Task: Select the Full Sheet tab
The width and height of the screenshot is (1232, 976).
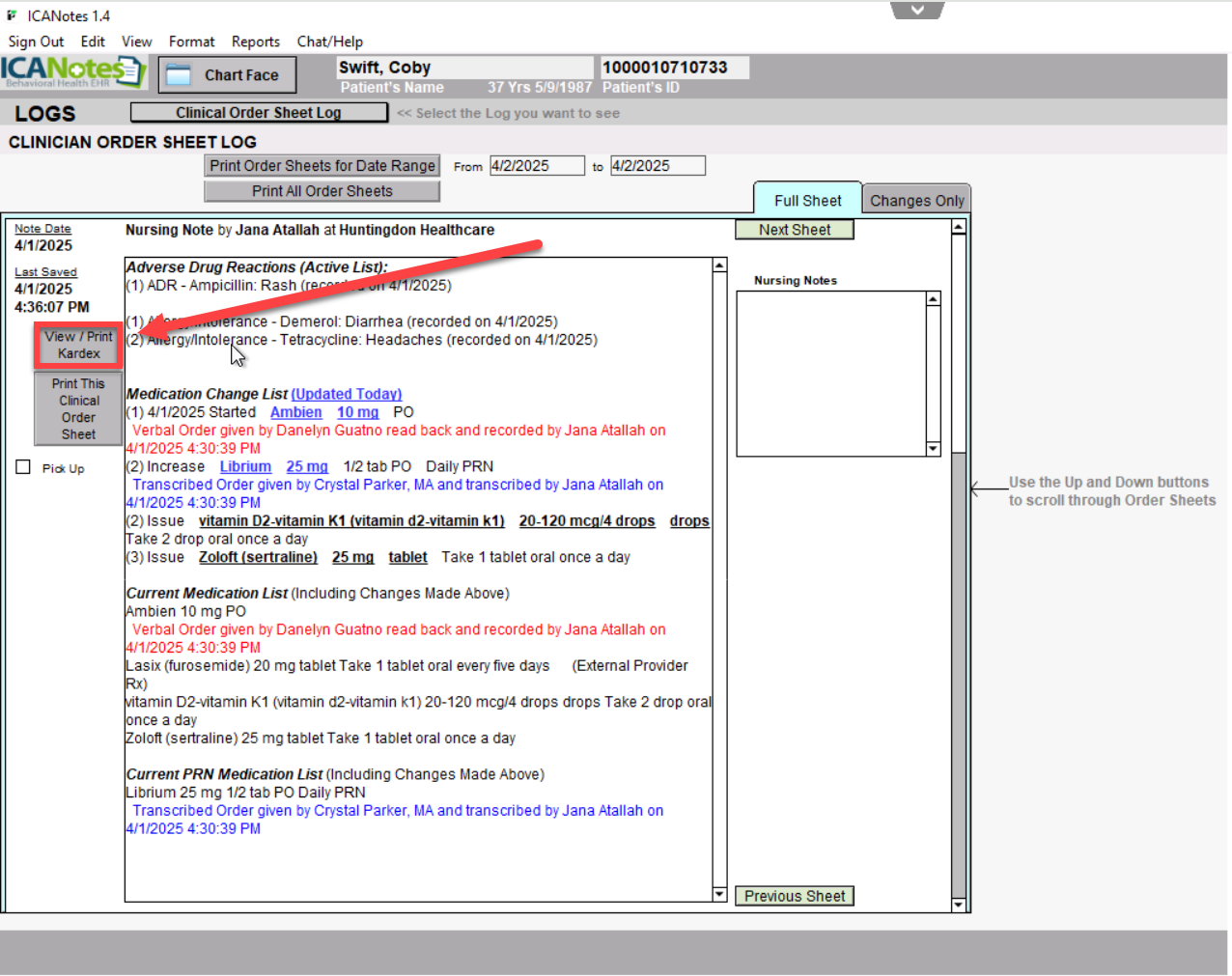Action: pyautogui.click(x=807, y=201)
